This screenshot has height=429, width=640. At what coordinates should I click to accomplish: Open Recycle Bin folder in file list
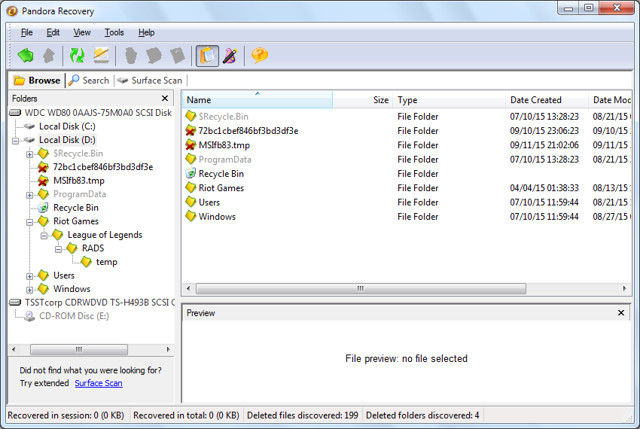click(221, 173)
